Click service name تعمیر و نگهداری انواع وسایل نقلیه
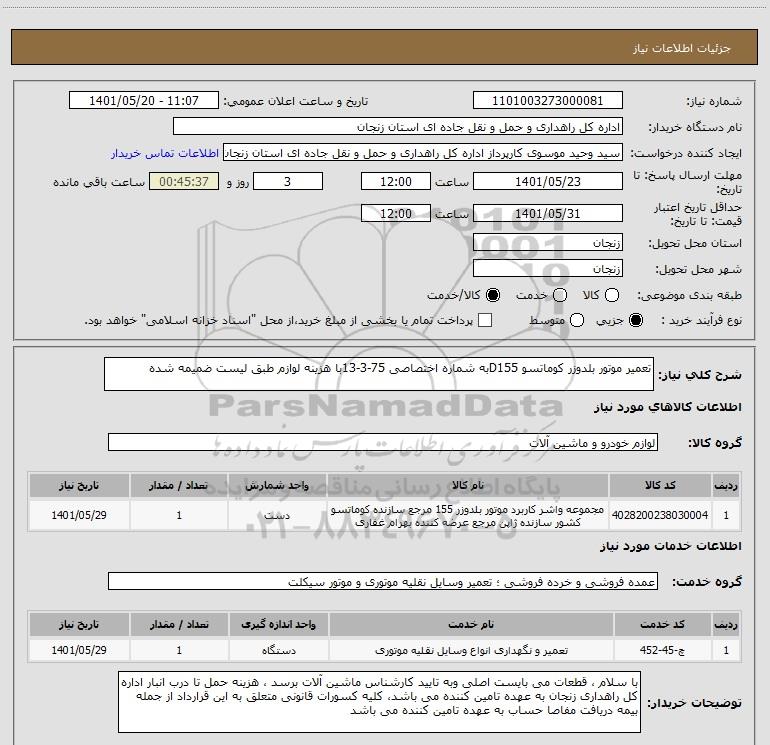 click(470, 650)
